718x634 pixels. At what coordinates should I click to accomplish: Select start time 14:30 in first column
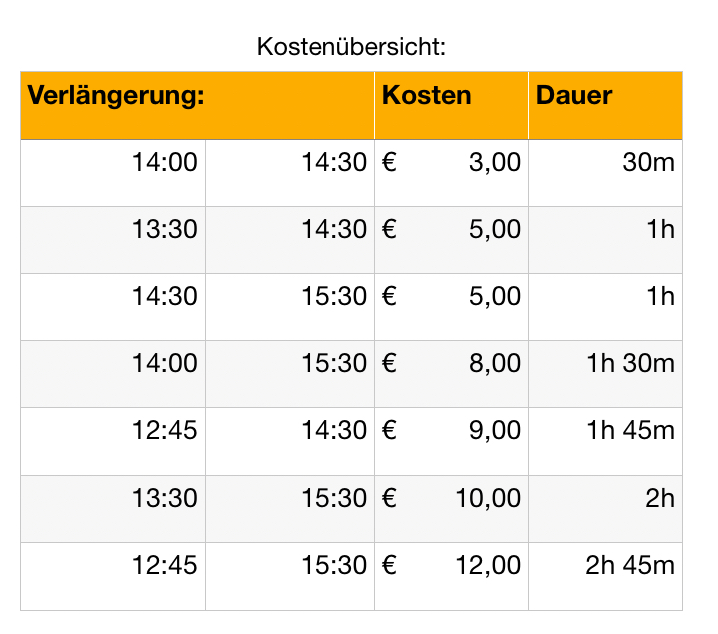(x=165, y=296)
